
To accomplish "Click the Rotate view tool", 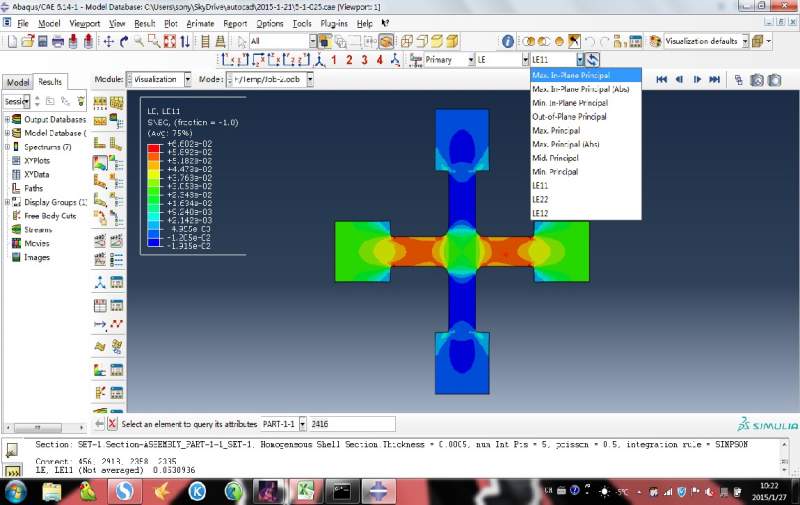I will coord(123,41).
